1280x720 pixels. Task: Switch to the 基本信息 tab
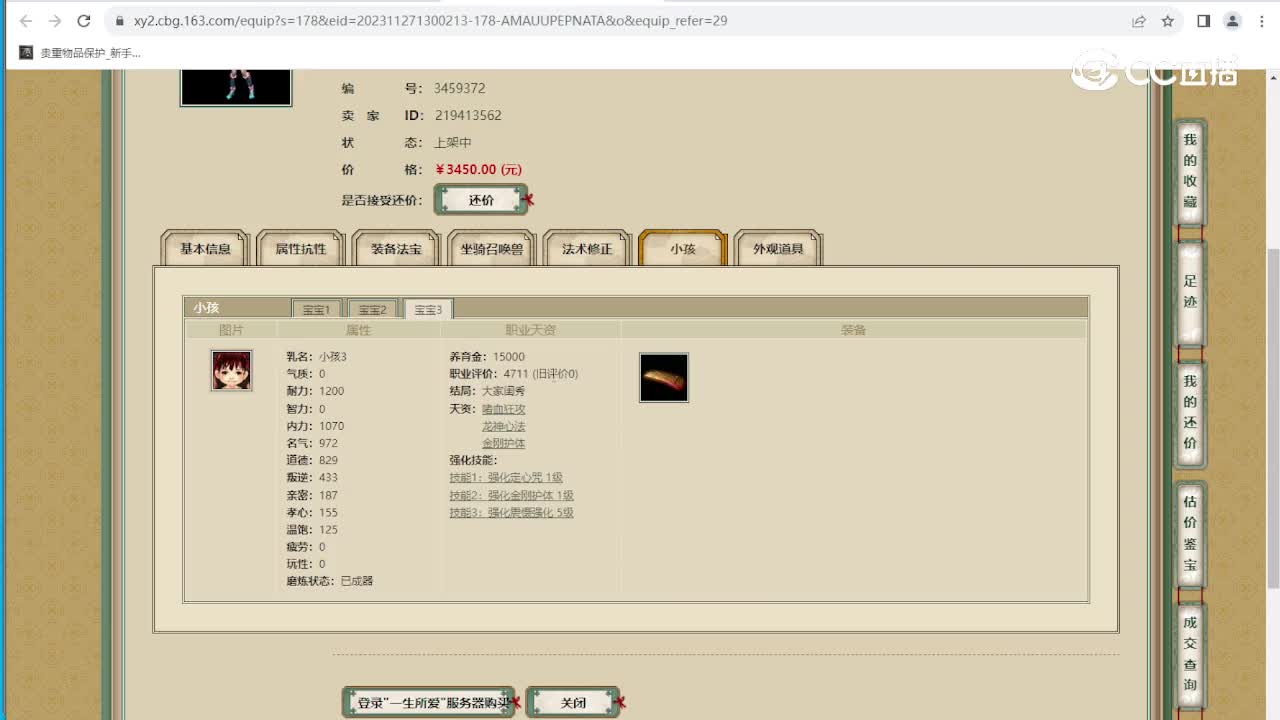205,249
